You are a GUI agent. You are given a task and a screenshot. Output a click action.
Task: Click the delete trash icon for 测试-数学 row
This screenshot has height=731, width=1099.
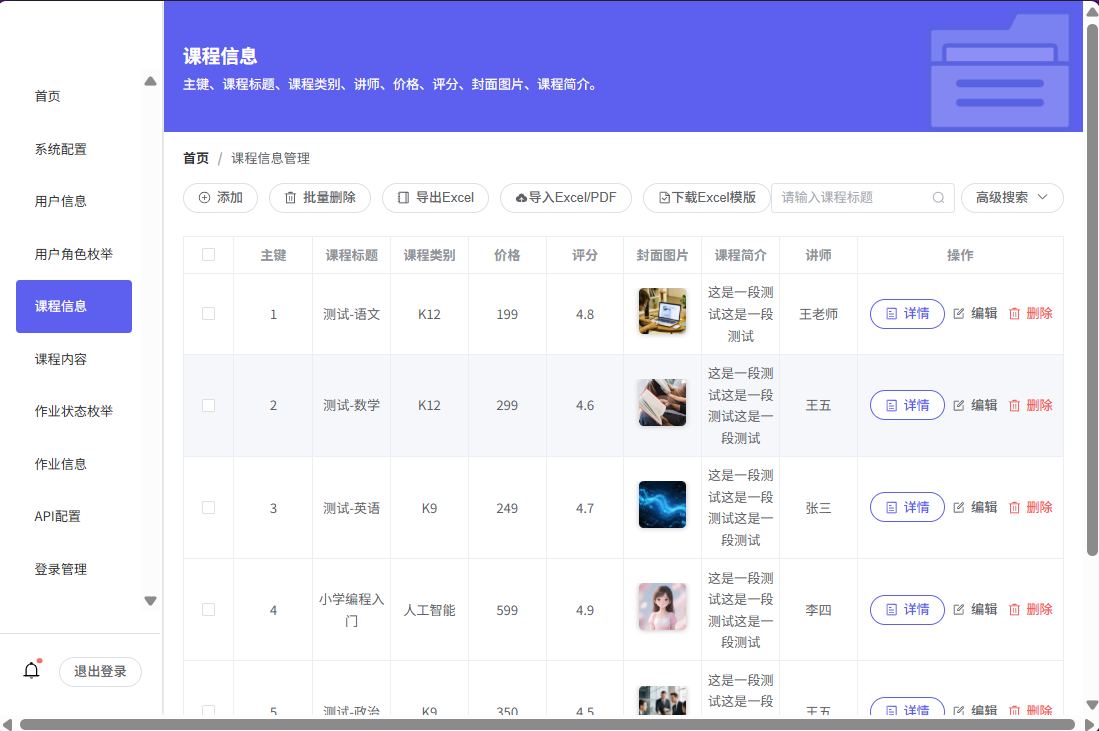(x=1014, y=406)
